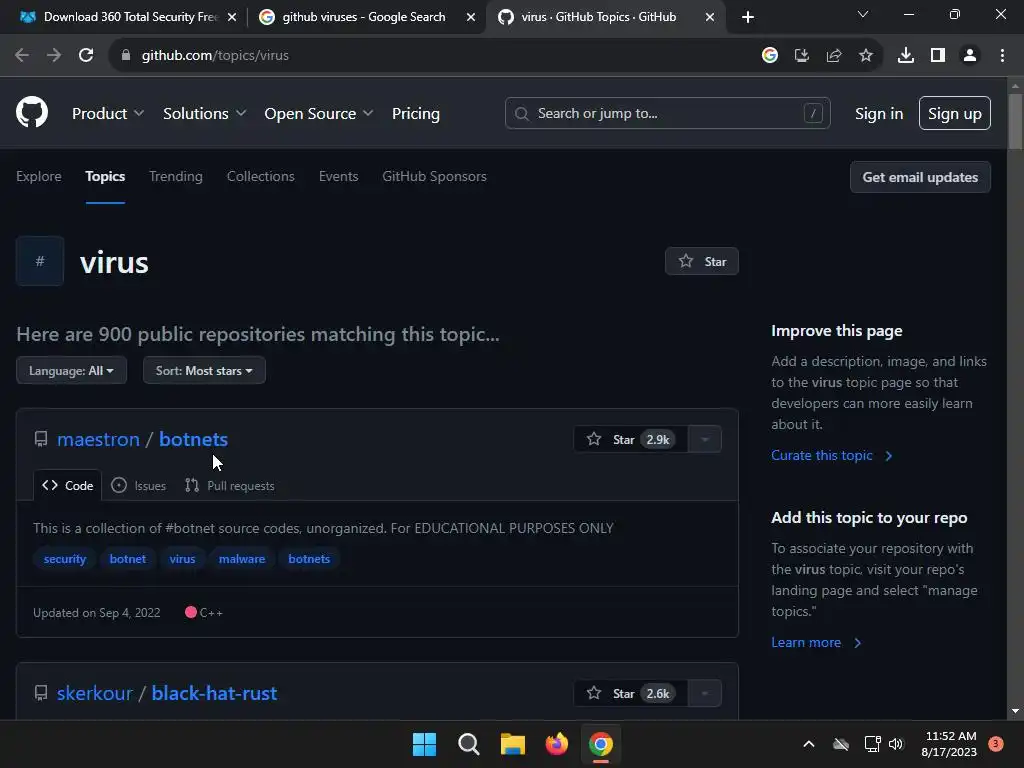Star the maestron/botnets repository
Viewport: 1024px width, 768px height.
point(630,440)
